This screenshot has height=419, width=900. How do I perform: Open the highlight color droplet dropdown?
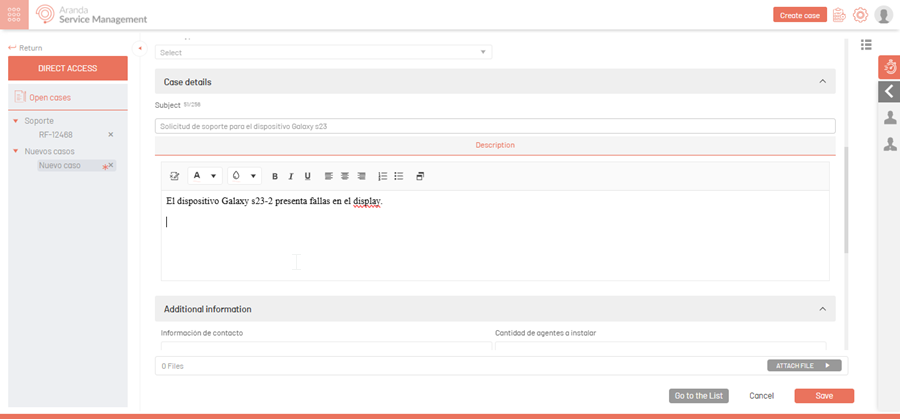[244, 176]
